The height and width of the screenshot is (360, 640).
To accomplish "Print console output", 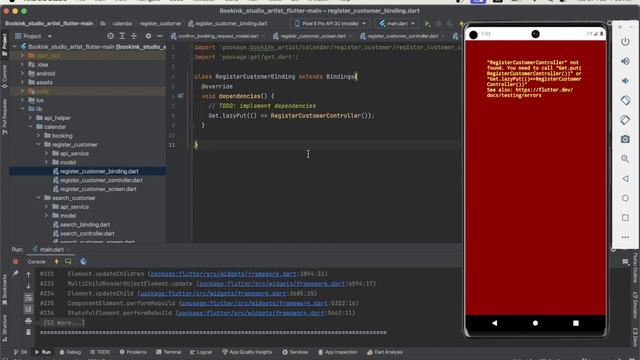I will [x=28, y=321].
